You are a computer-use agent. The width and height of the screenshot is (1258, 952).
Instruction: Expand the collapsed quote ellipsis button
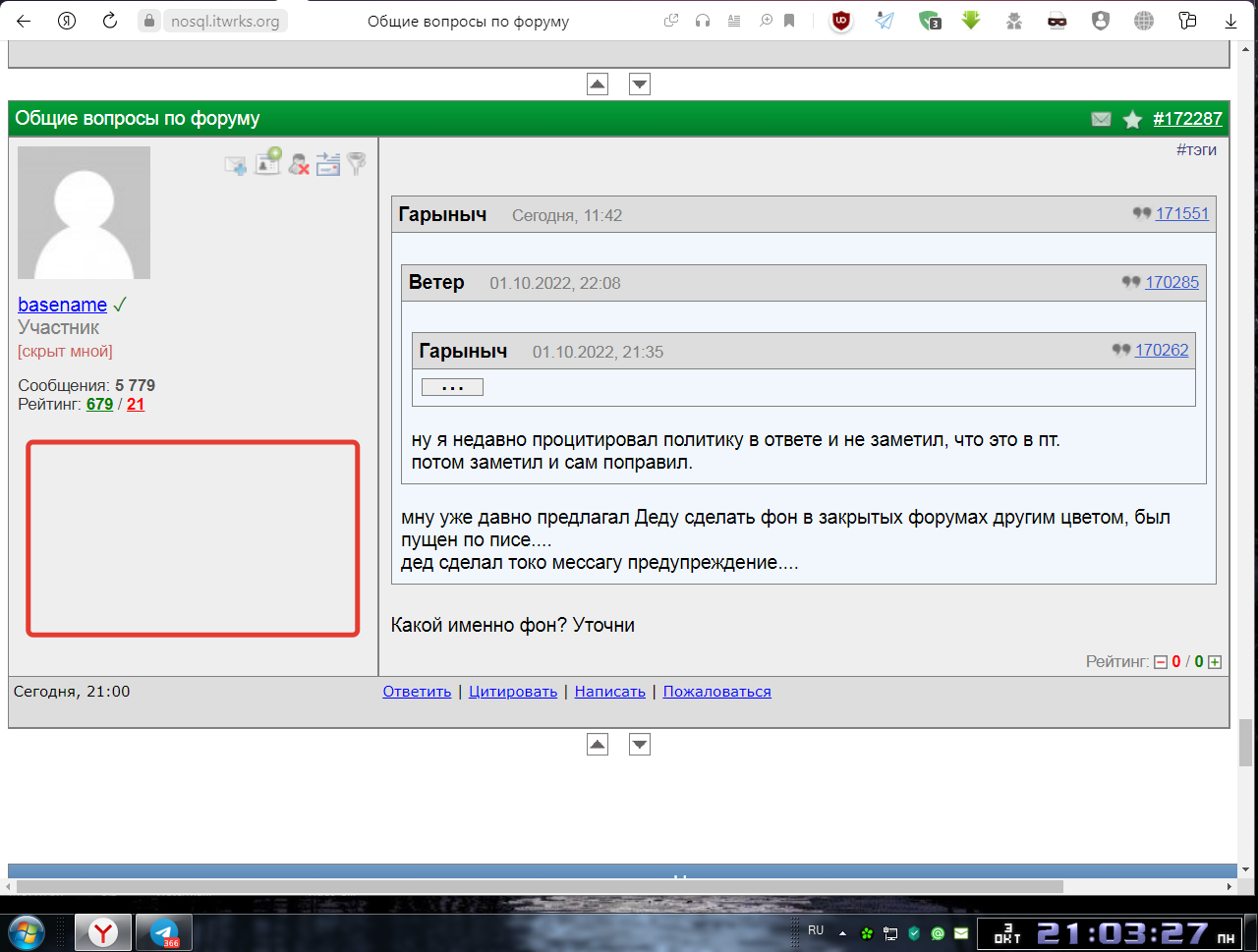452,387
